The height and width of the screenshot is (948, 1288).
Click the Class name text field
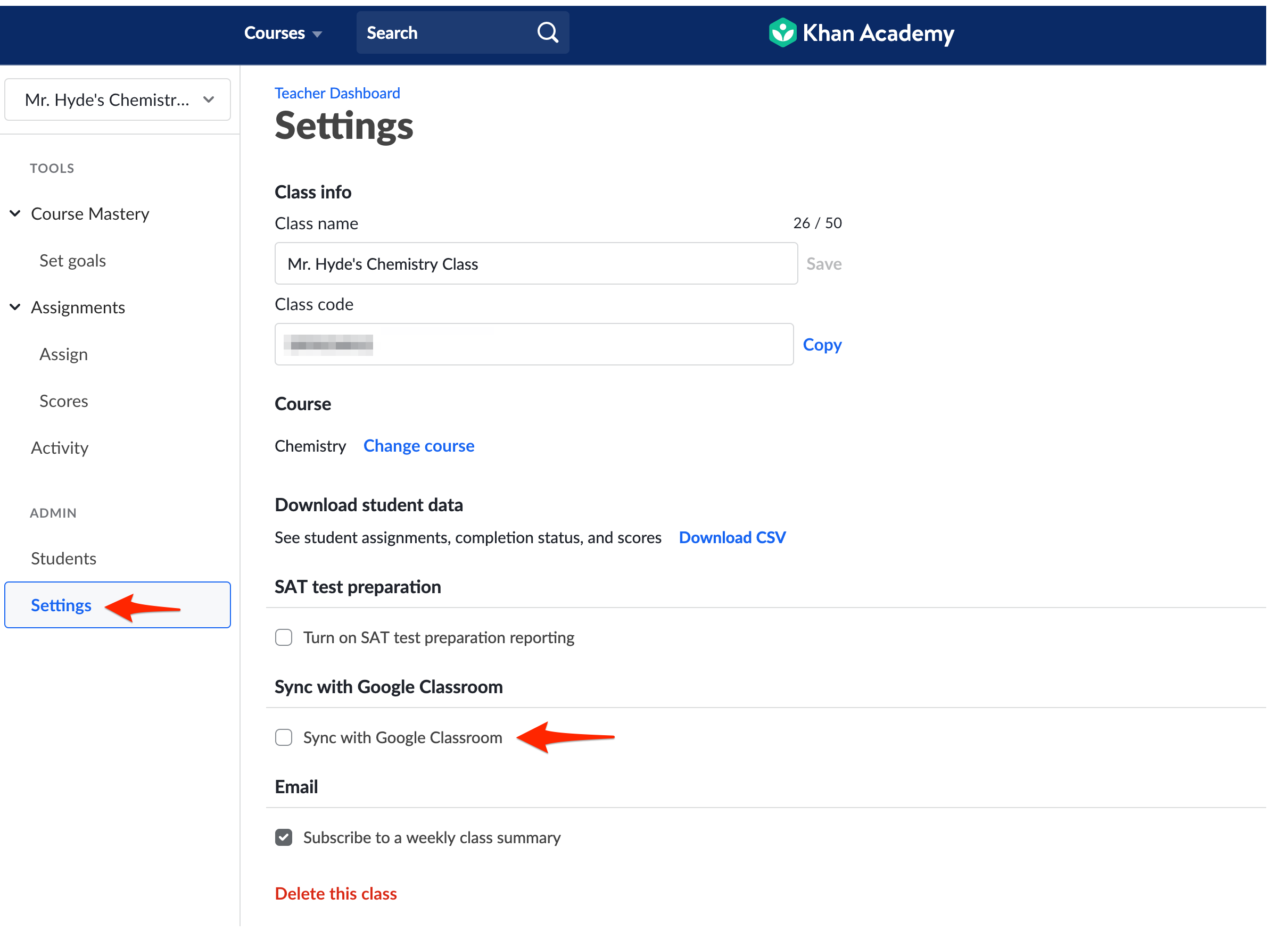point(536,263)
